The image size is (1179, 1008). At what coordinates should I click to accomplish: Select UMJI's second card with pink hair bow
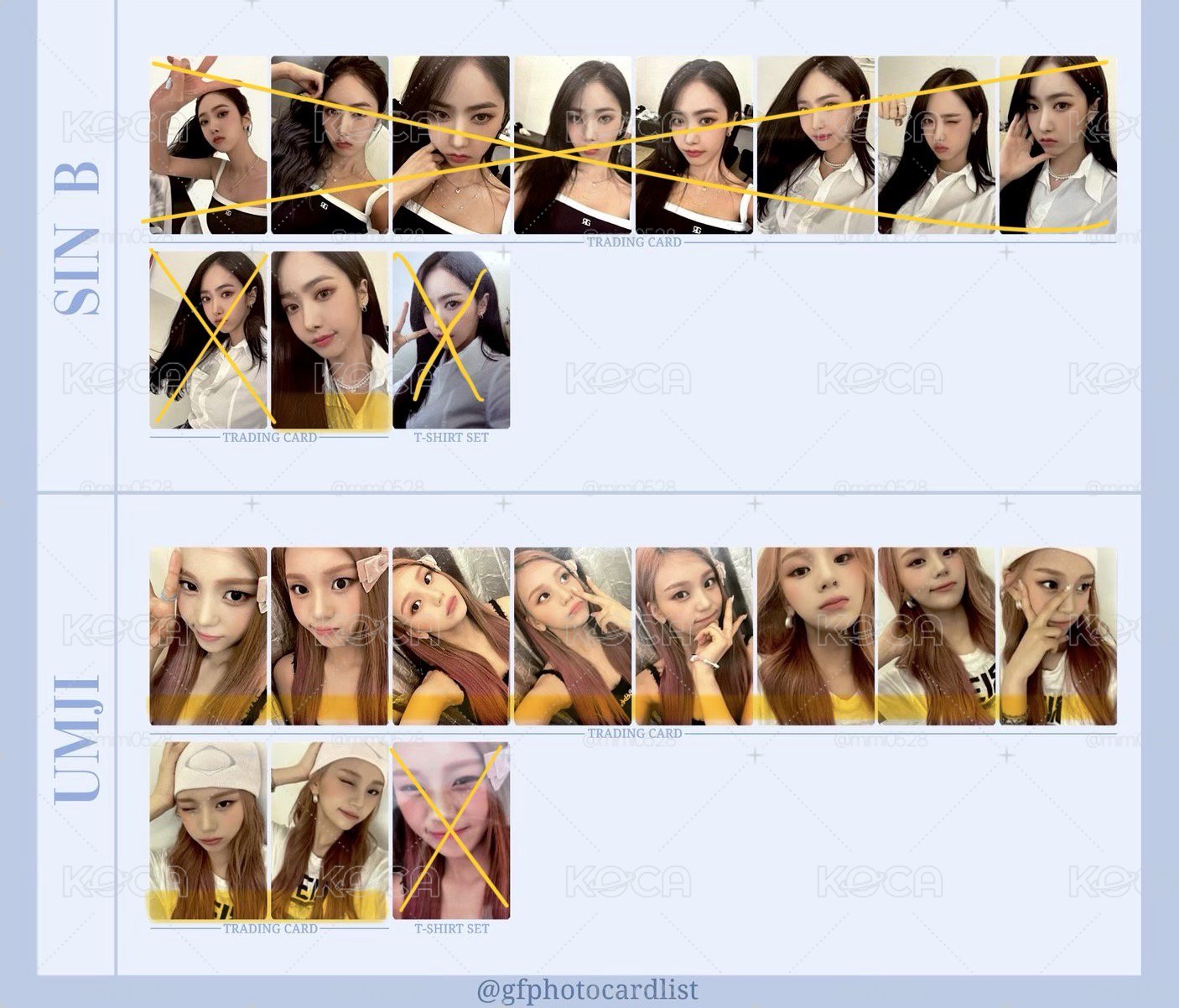coord(330,636)
